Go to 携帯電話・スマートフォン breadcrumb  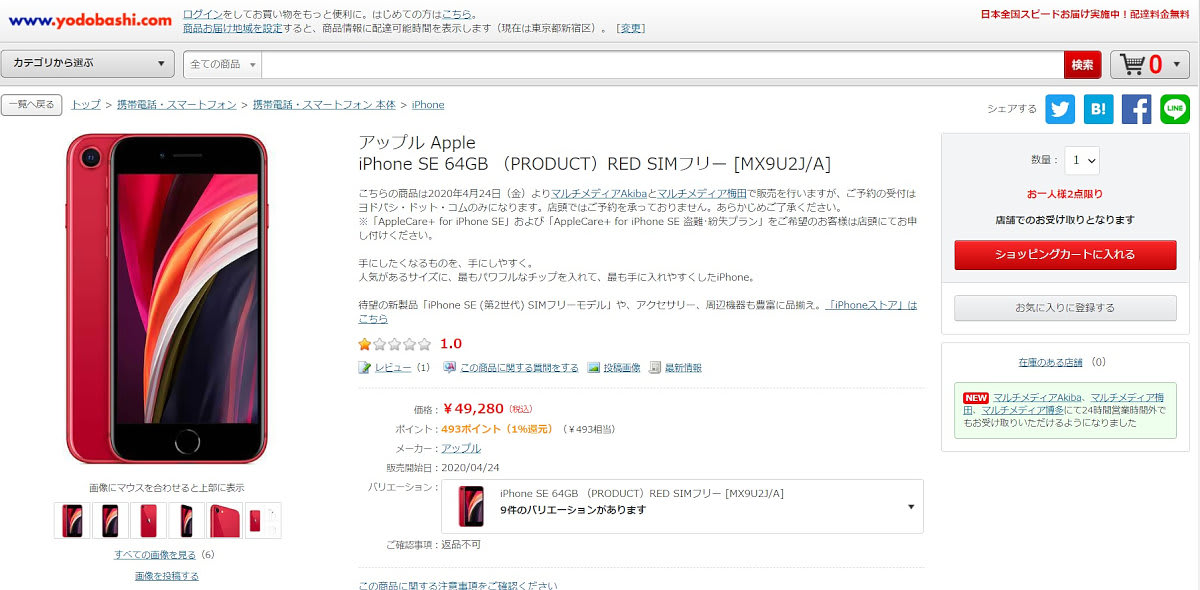(x=176, y=105)
